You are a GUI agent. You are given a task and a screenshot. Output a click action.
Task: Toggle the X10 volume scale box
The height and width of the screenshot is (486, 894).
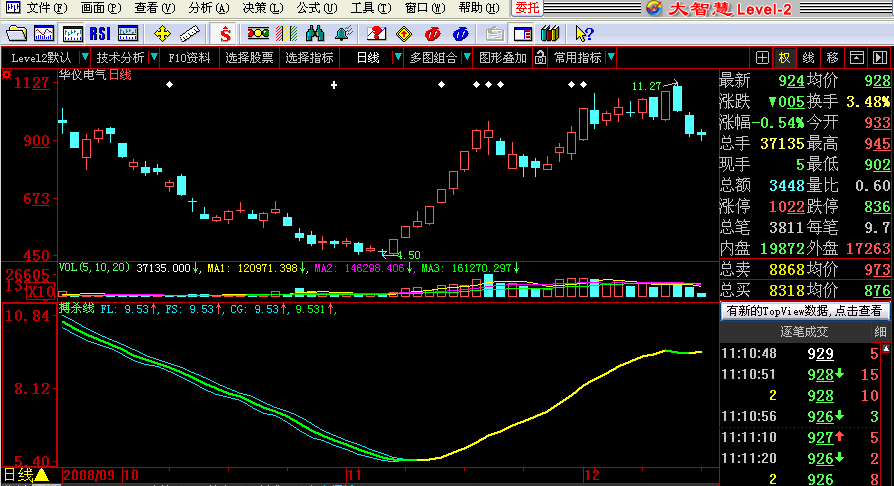click(40, 291)
